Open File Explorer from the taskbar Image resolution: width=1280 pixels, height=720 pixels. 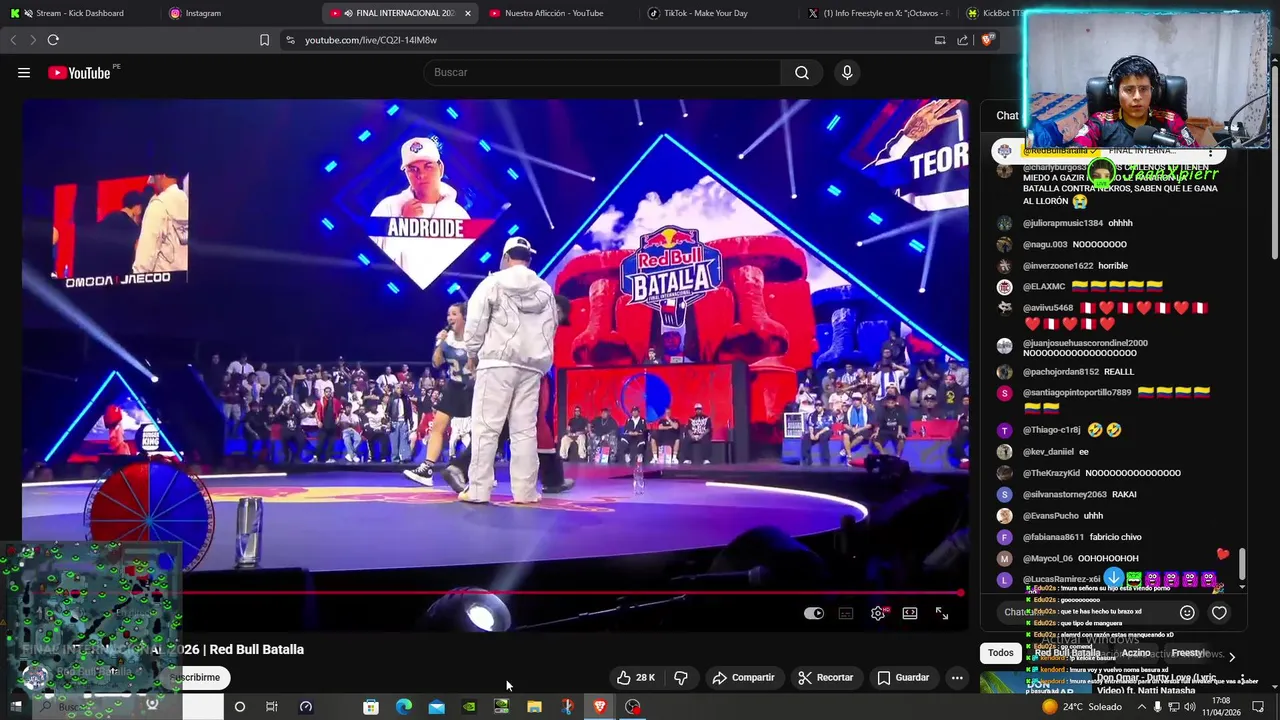535,706
